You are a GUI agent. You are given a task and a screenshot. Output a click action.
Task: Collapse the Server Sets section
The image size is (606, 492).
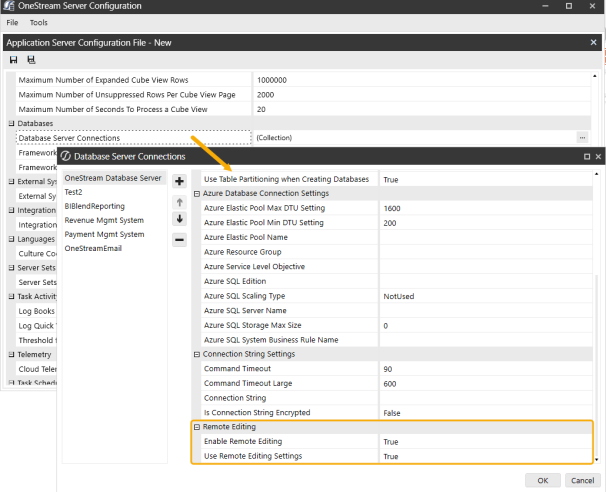(12, 267)
